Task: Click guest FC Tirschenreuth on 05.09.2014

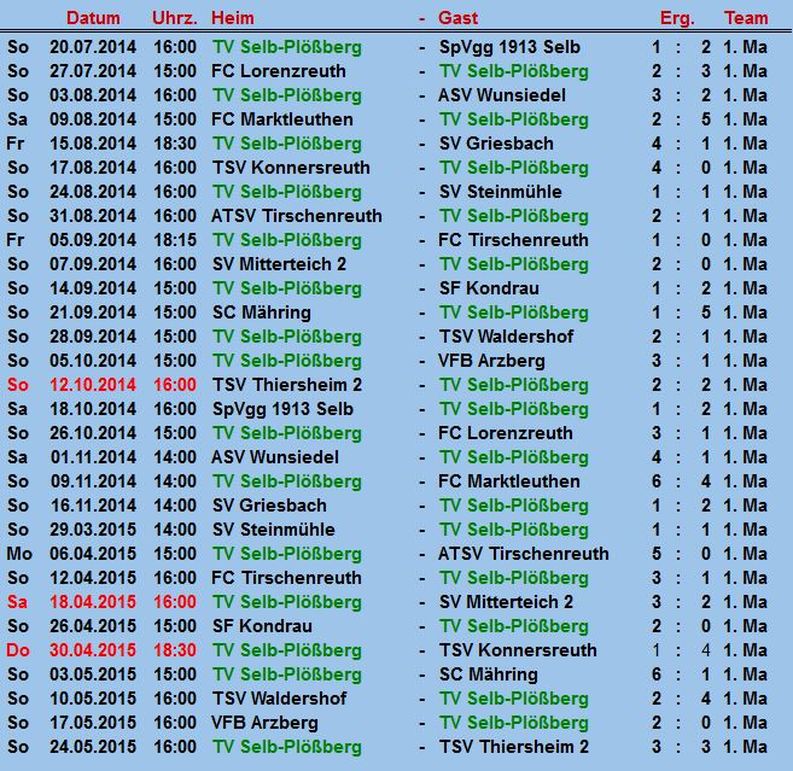Action: (513, 240)
